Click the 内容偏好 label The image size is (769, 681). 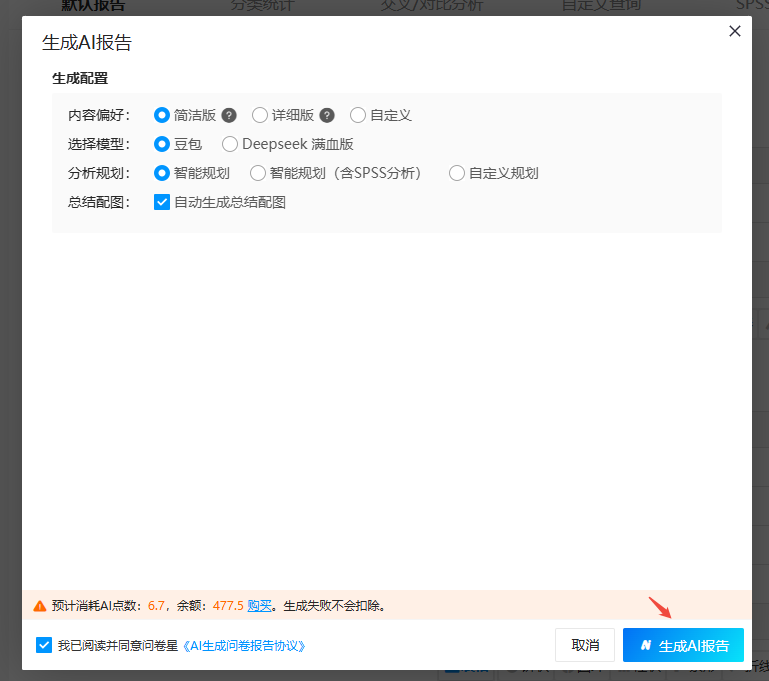pos(99,115)
